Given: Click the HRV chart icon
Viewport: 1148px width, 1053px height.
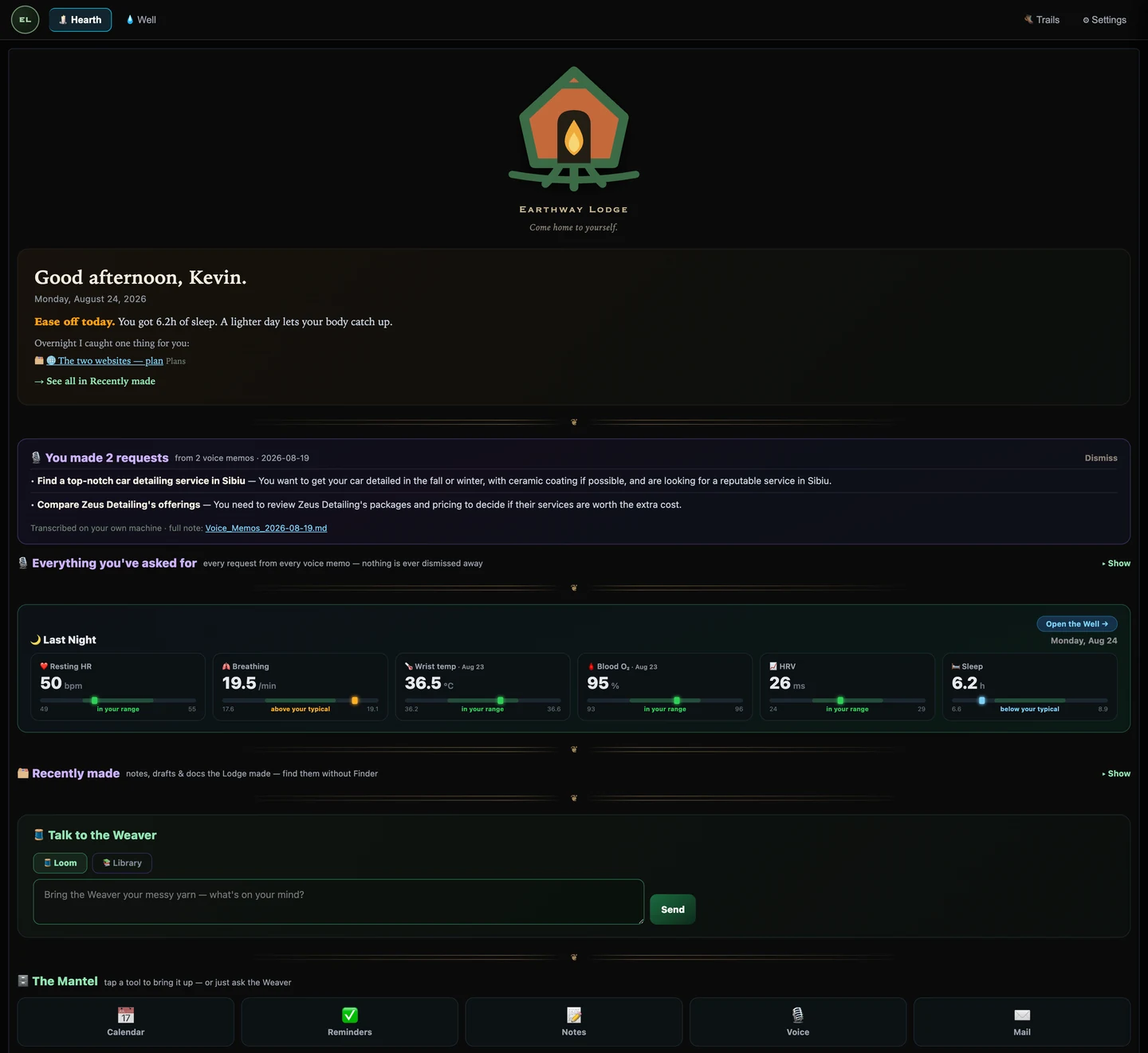Looking at the screenshot, I should point(773,666).
